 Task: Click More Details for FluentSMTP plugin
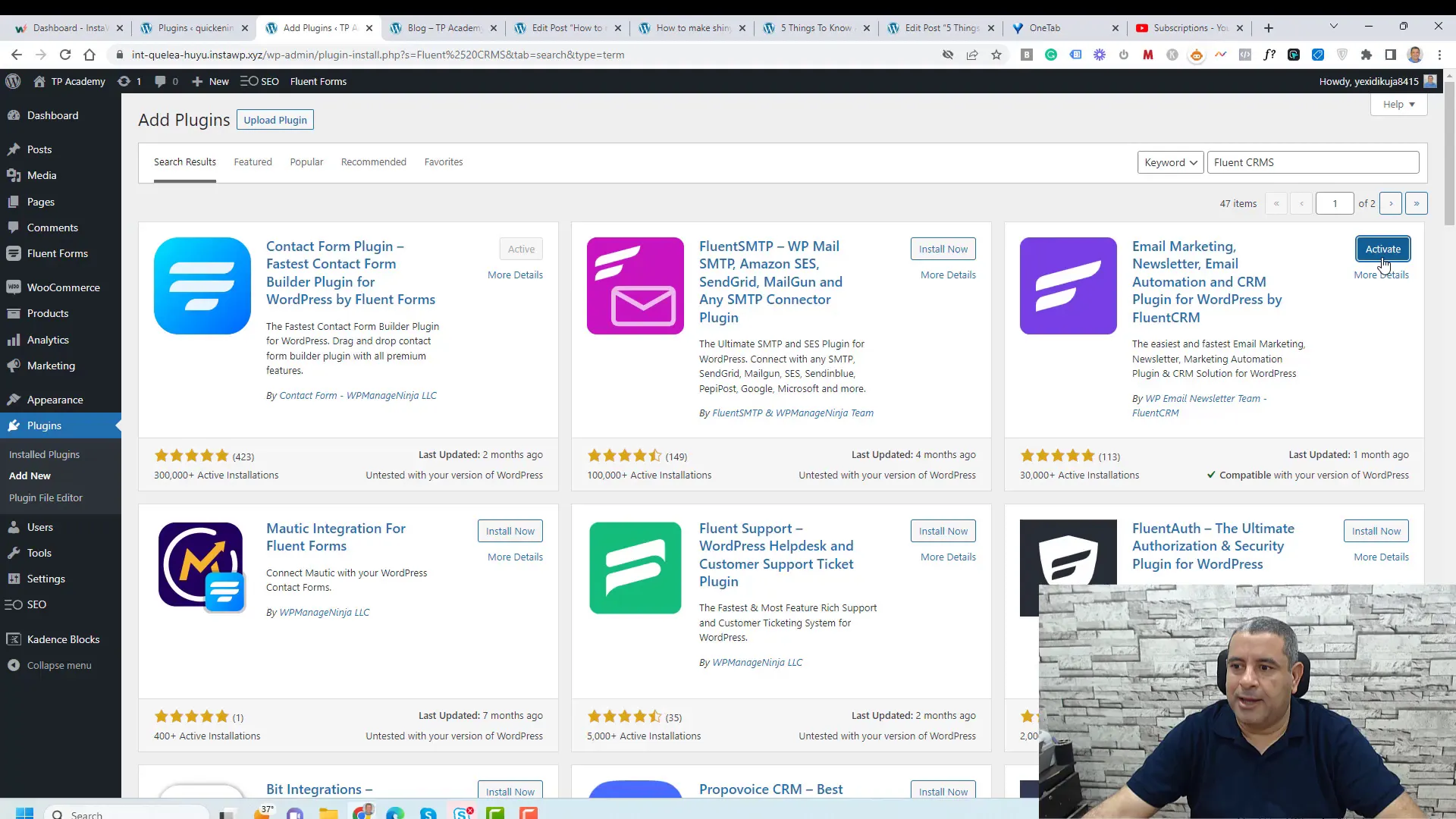(x=947, y=274)
